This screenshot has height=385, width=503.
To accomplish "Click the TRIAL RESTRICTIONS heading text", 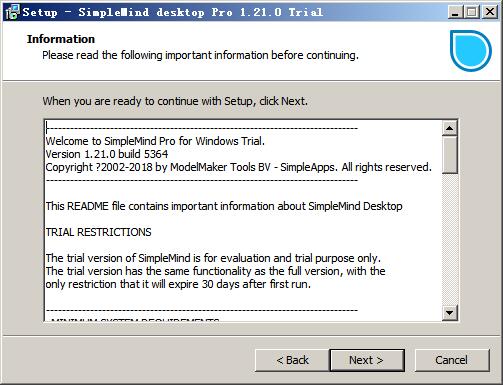I will pyautogui.click(x=98, y=232).
